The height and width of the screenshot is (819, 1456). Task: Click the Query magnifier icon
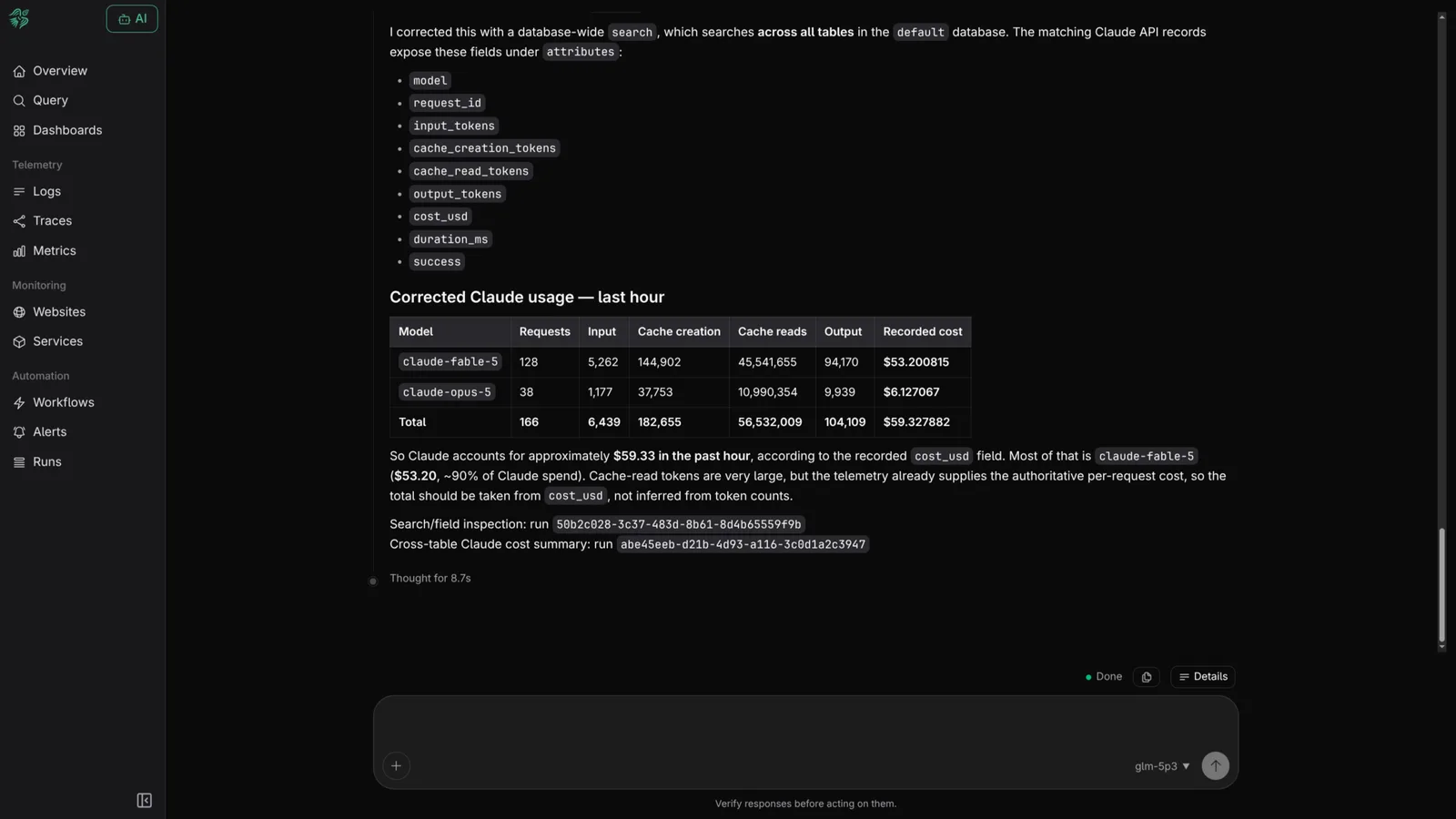(x=19, y=100)
